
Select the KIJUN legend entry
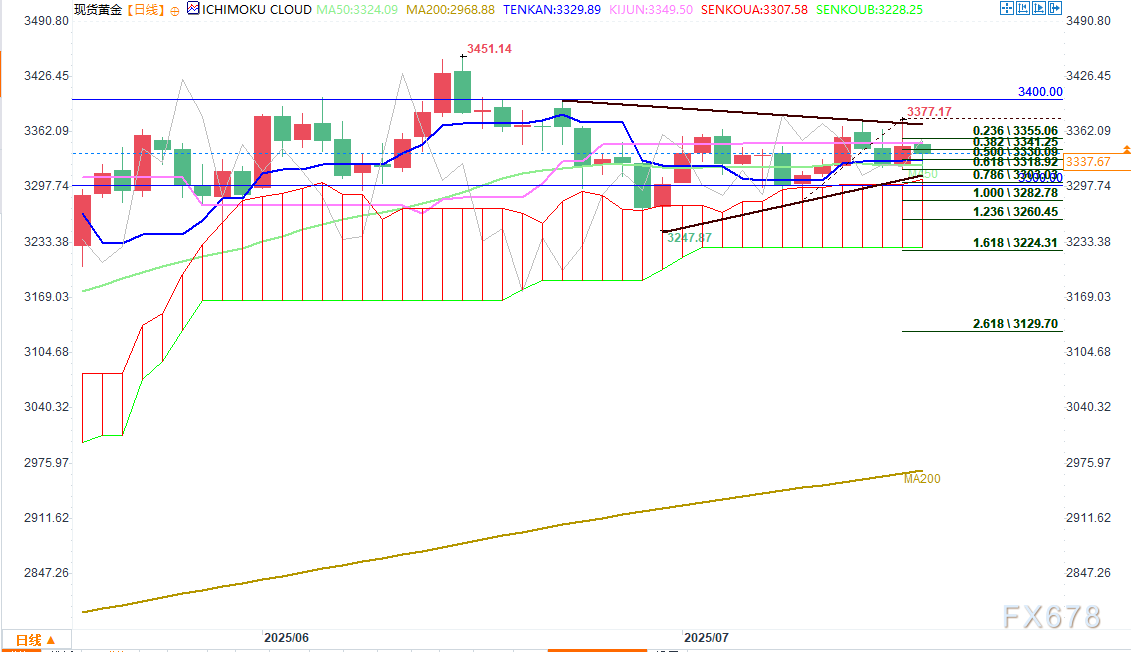tap(651, 9)
